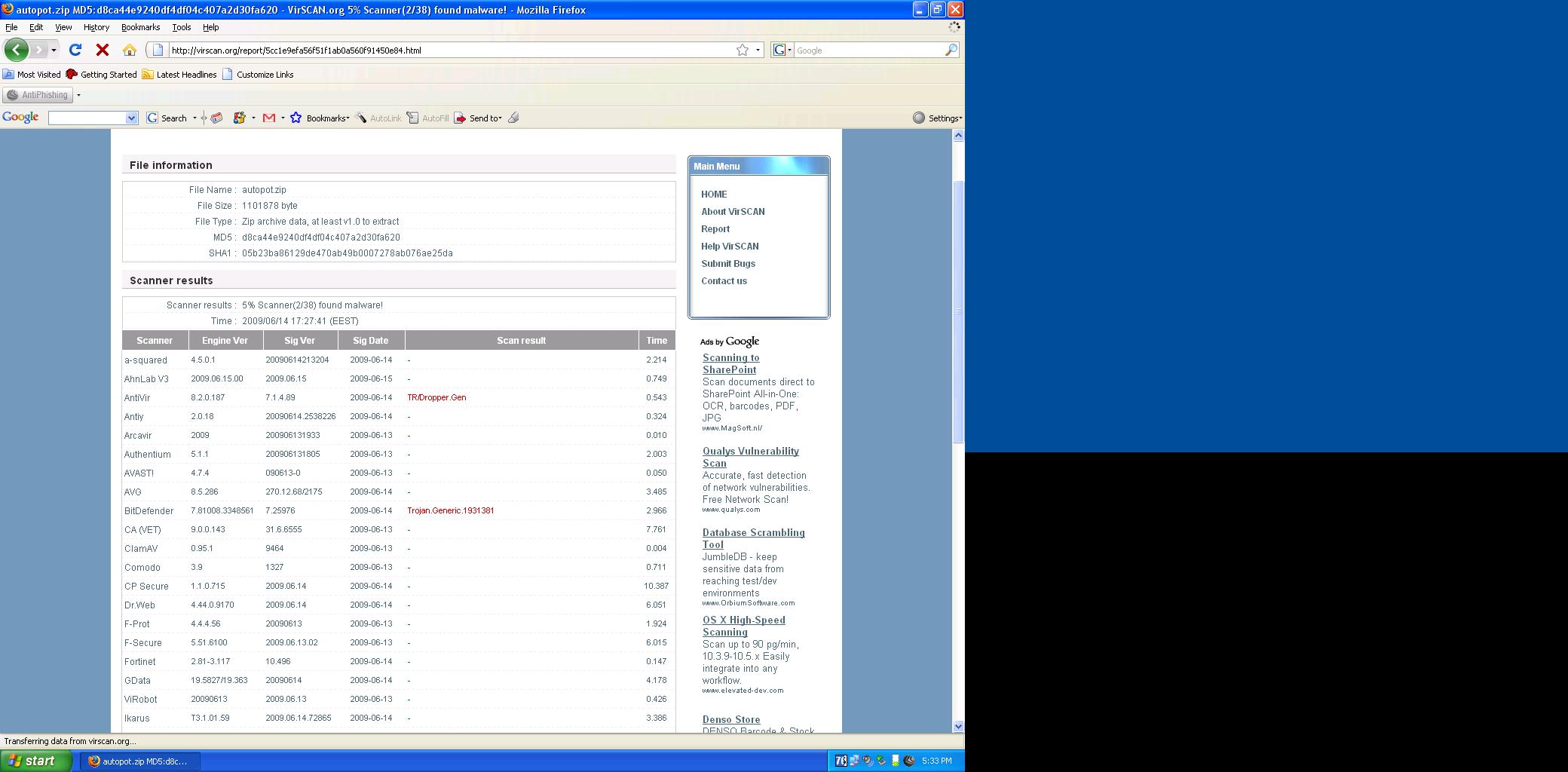Click the Google toolbar news ticket icon
Image resolution: width=1568 pixels, height=772 pixels.
click(x=216, y=118)
